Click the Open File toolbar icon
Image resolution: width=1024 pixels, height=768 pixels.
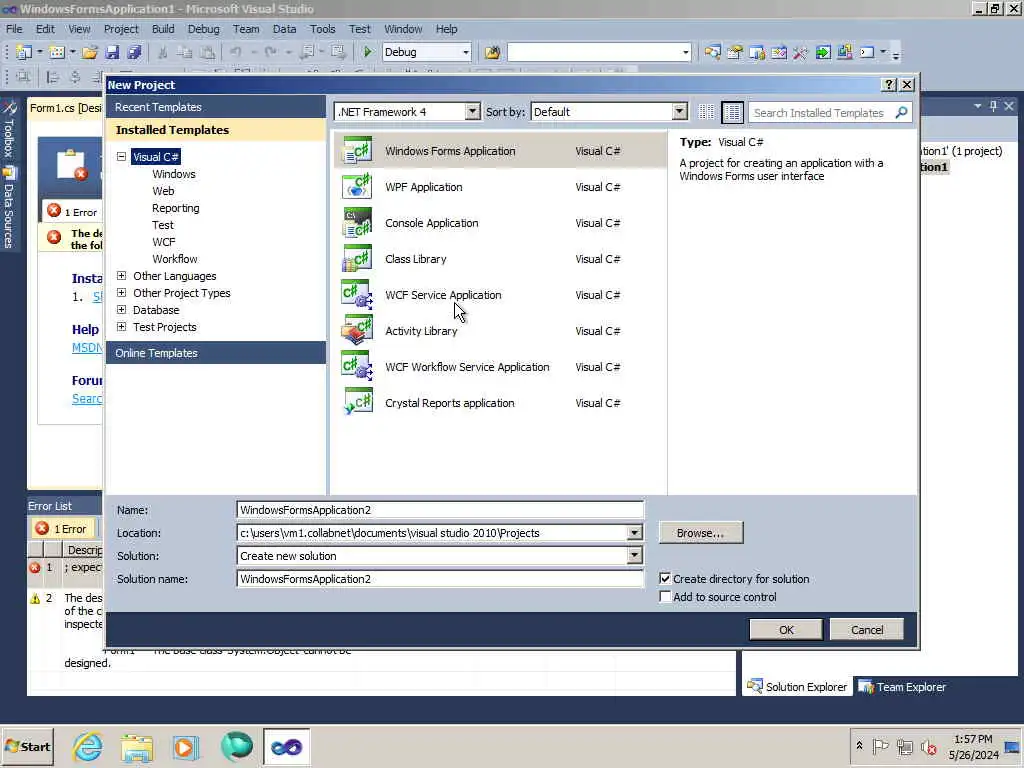(x=90, y=52)
